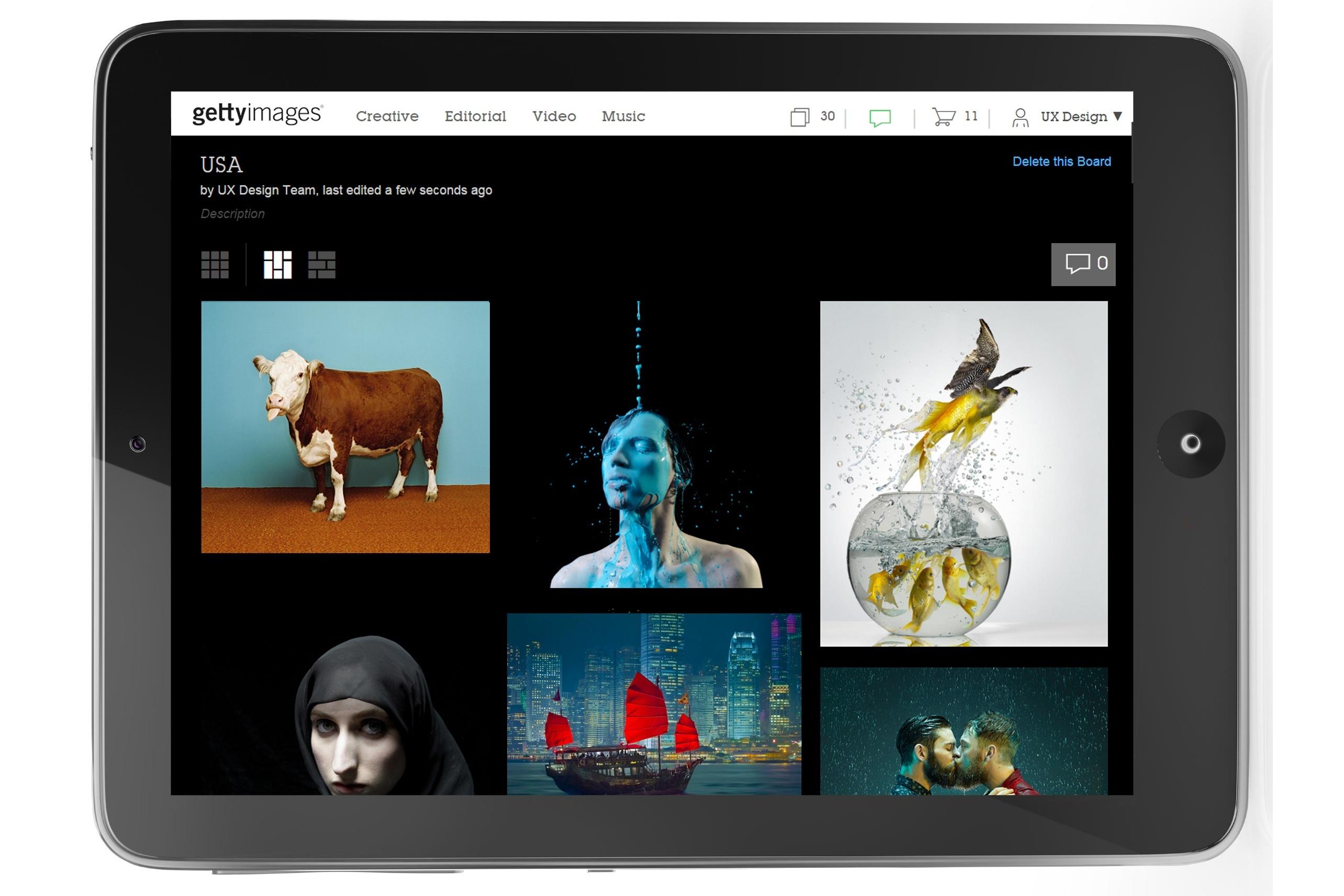1344x896 pixels.
Task: Click the Description input field
Action: 232,213
